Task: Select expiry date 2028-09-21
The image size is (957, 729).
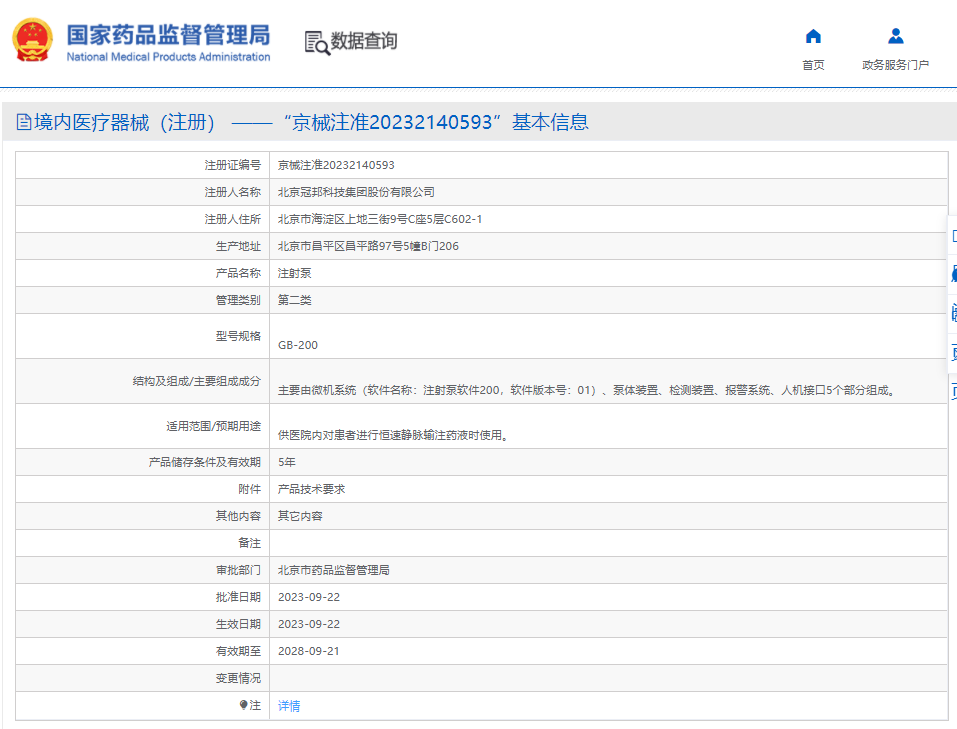Action: click(309, 651)
